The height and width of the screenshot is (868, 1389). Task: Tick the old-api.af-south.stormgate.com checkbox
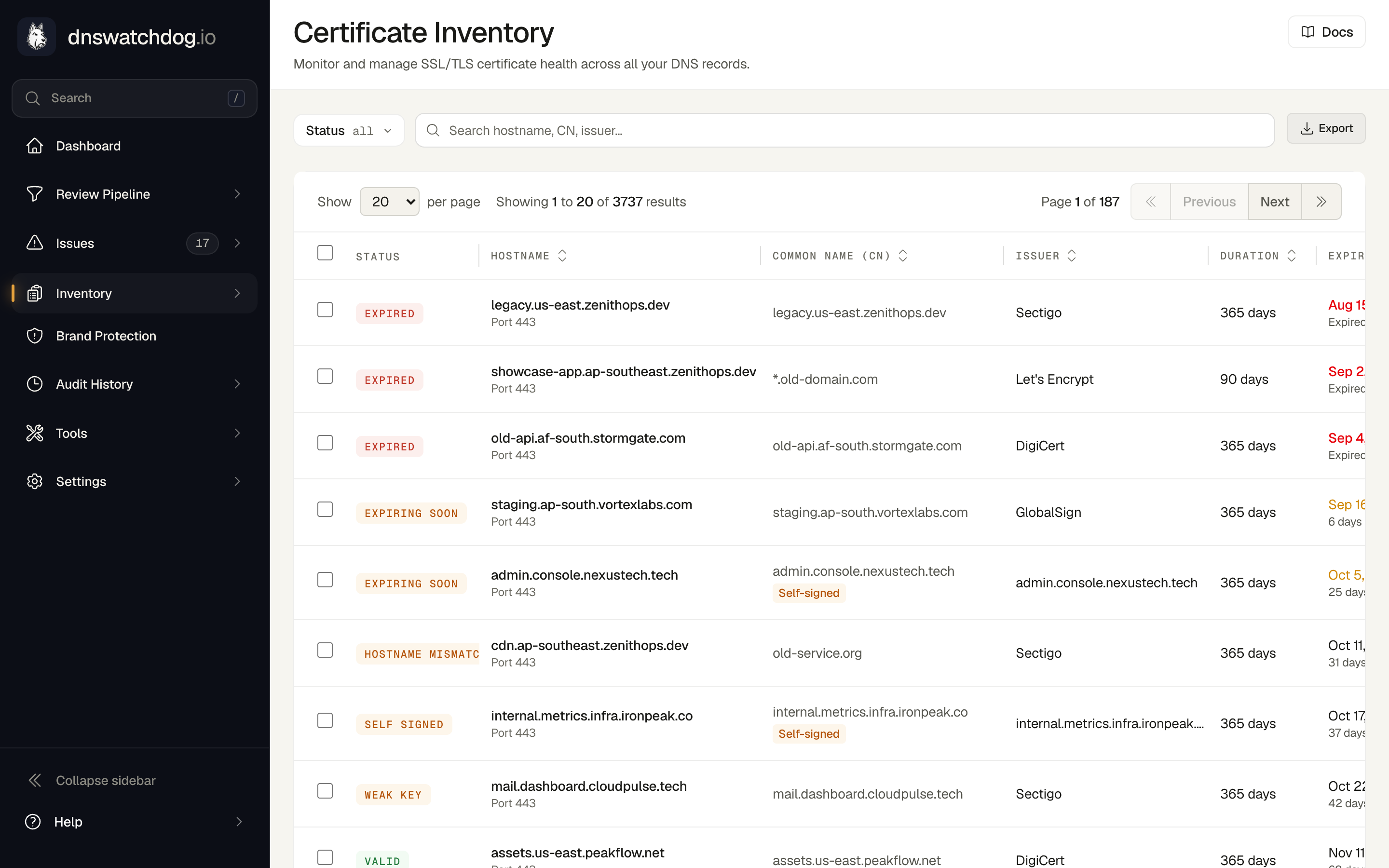pyautogui.click(x=325, y=443)
